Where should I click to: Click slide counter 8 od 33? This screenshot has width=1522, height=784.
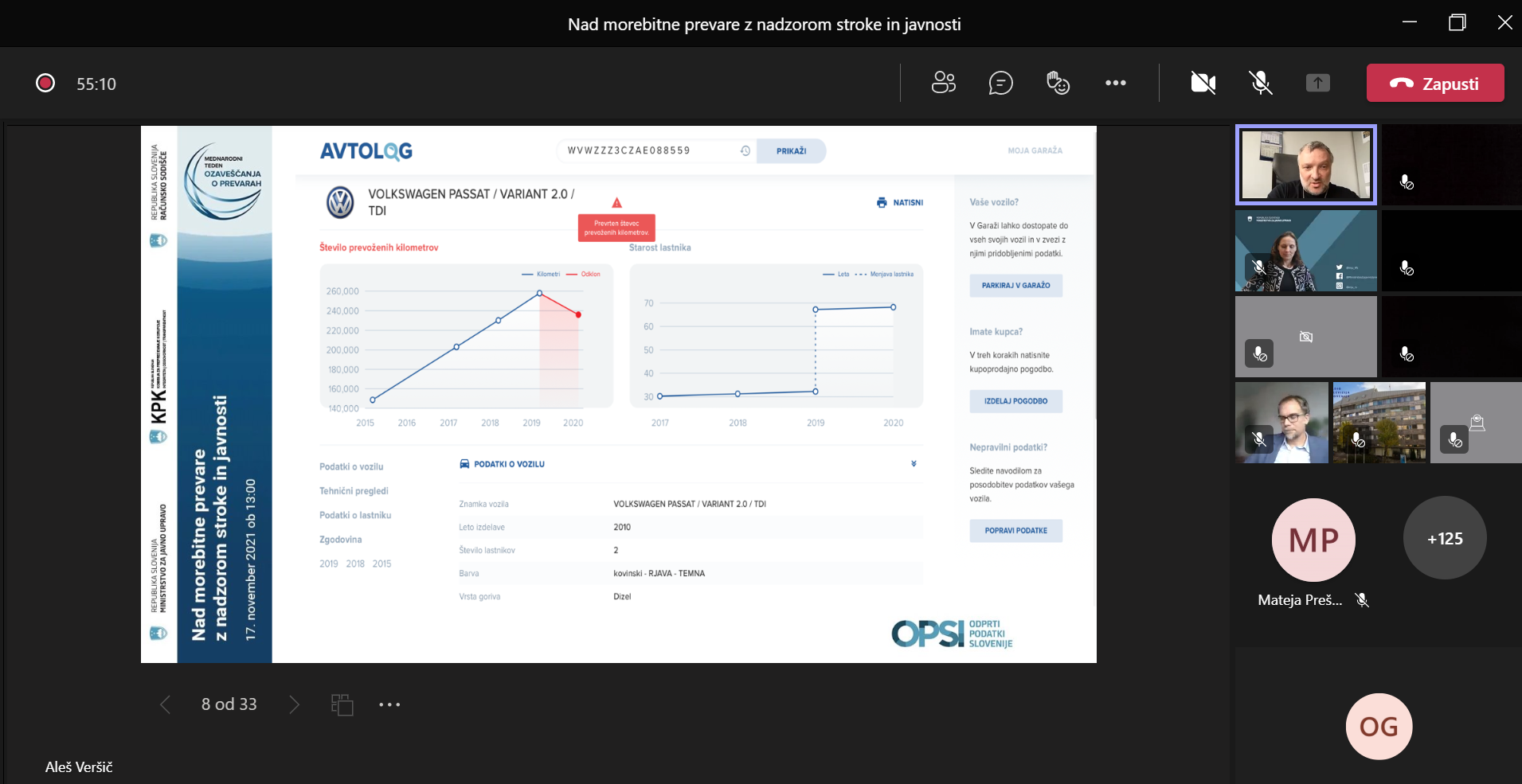pos(229,704)
